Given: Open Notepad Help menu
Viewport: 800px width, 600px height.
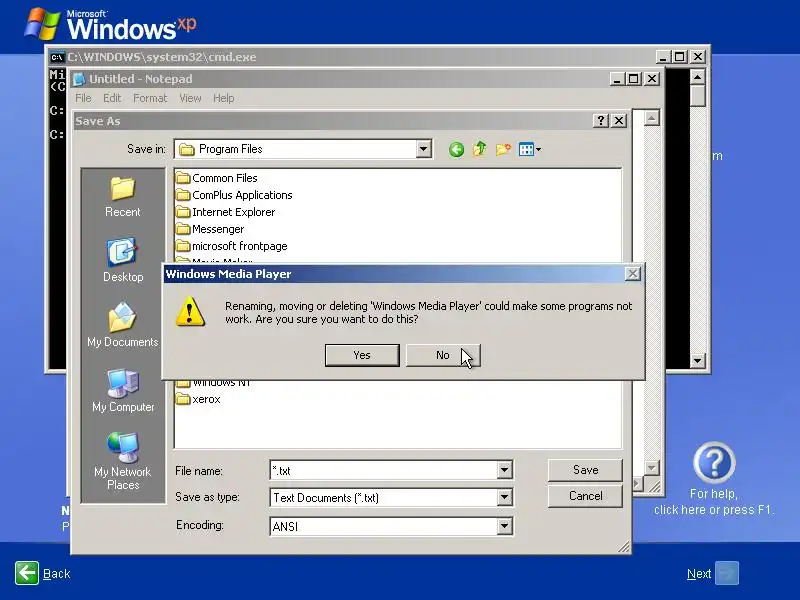Looking at the screenshot, I should pos(223,98).
